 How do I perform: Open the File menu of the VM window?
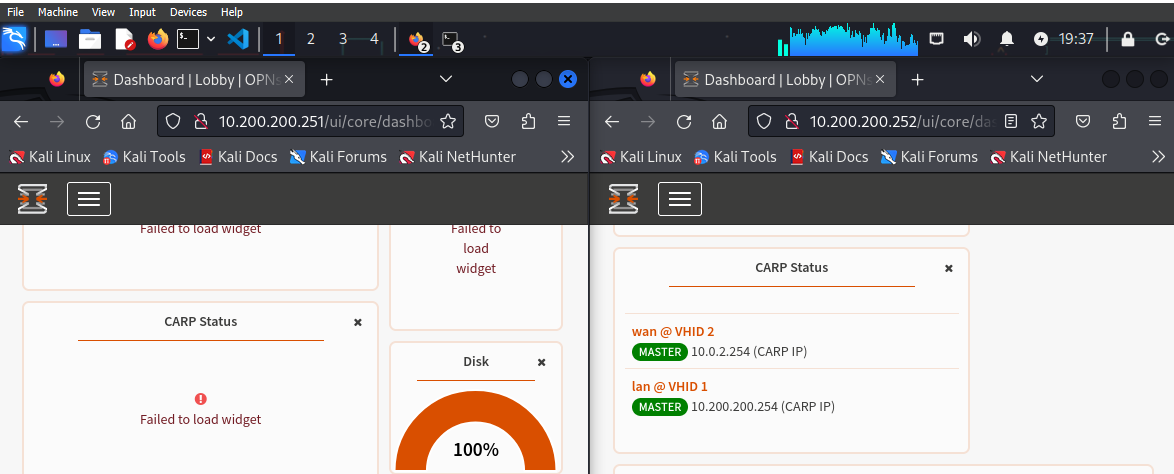(x=16, y=12)
